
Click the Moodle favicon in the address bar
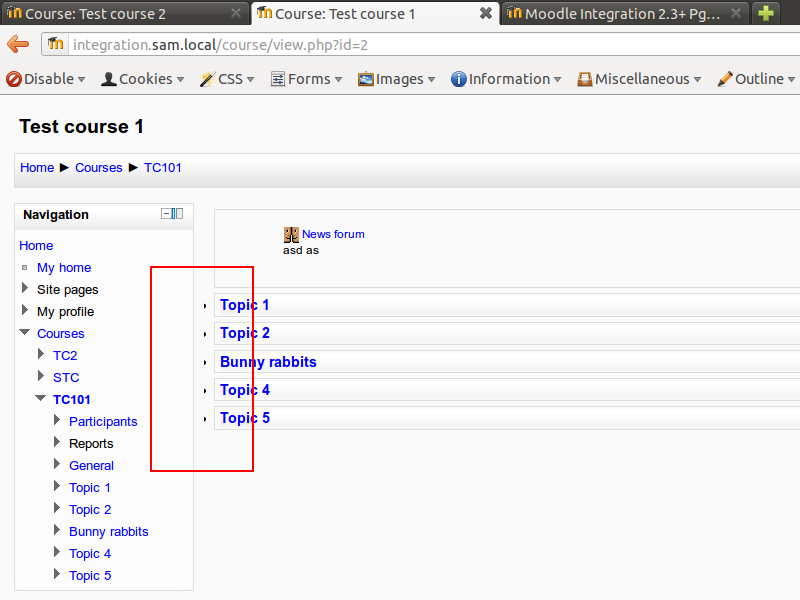pos(56,44)
